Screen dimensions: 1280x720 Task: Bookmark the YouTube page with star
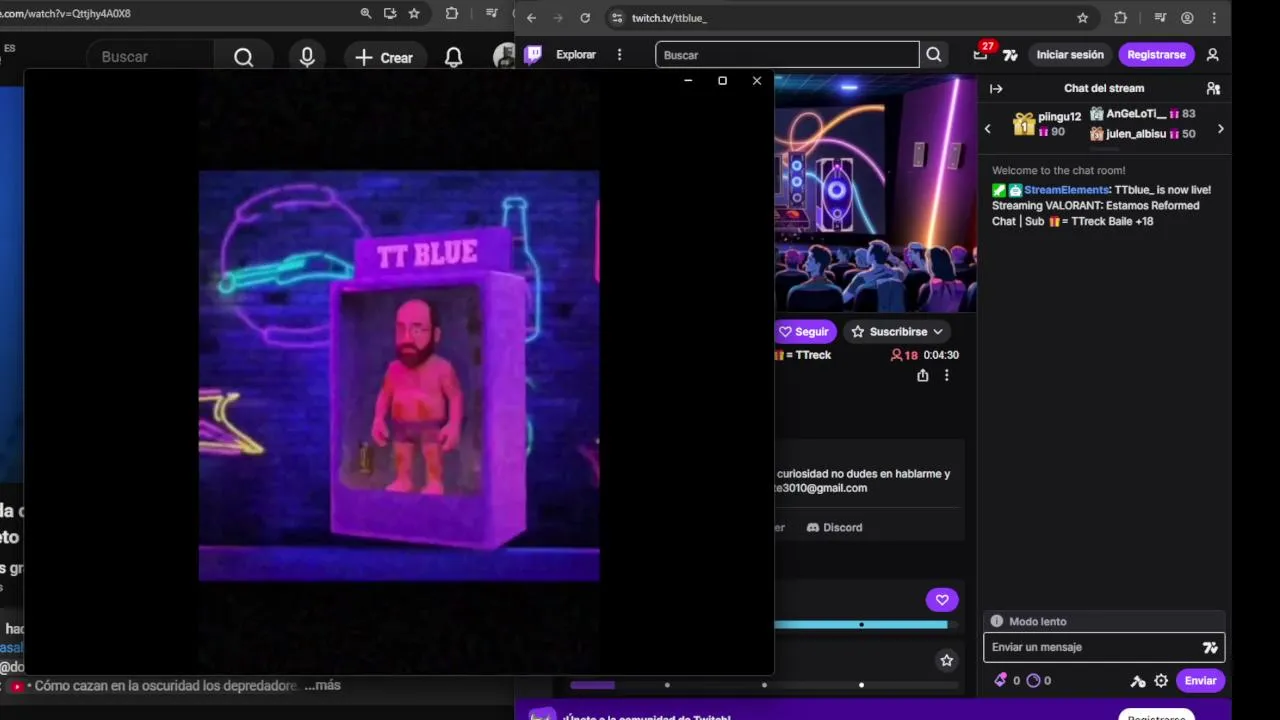pos(414,13)
